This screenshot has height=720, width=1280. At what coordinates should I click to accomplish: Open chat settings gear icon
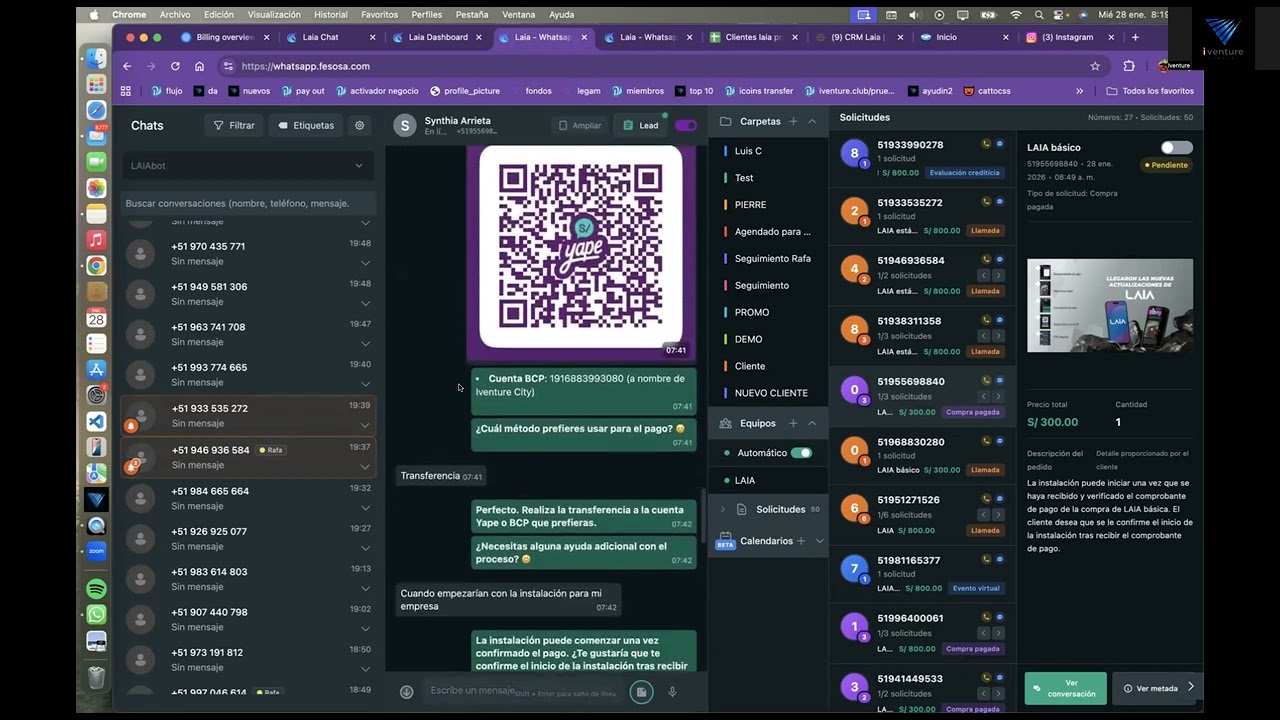coord(360,126)
